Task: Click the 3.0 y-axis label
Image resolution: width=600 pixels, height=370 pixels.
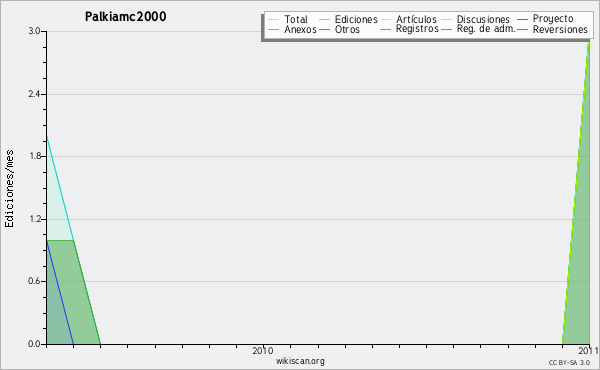Action: click(34, 31)
